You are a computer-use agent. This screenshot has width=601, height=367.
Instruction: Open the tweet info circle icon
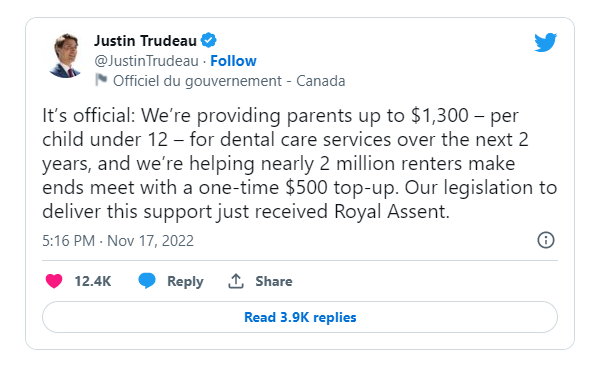click(546, 240)
